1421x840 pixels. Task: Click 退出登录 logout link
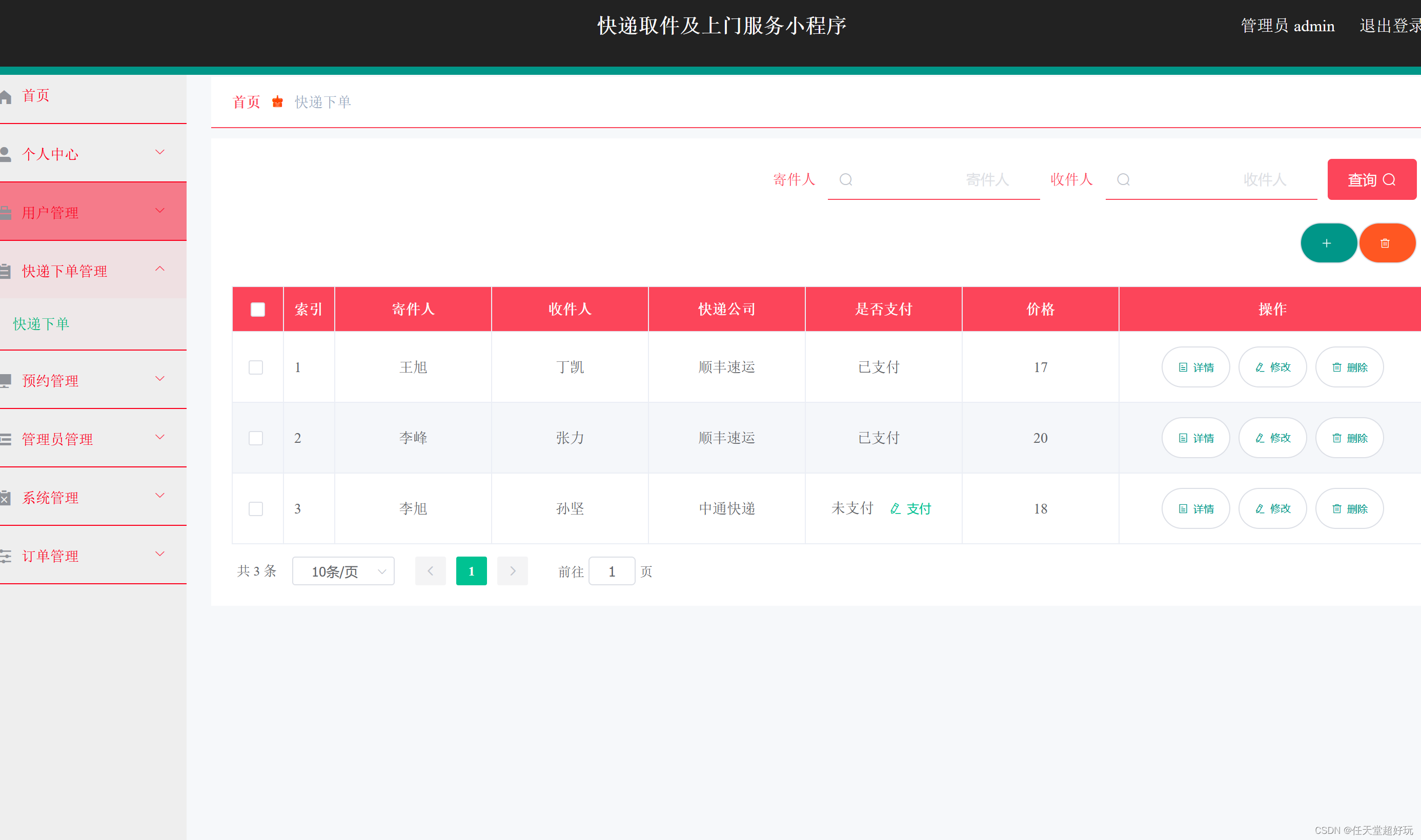[x=1389, y=26]
